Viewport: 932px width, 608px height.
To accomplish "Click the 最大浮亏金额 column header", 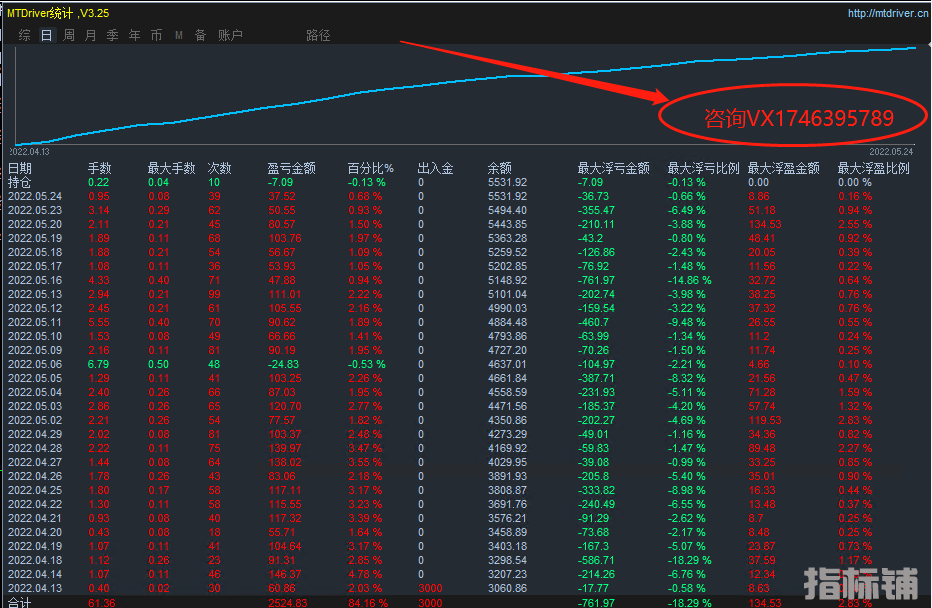I will click(613, 169).
